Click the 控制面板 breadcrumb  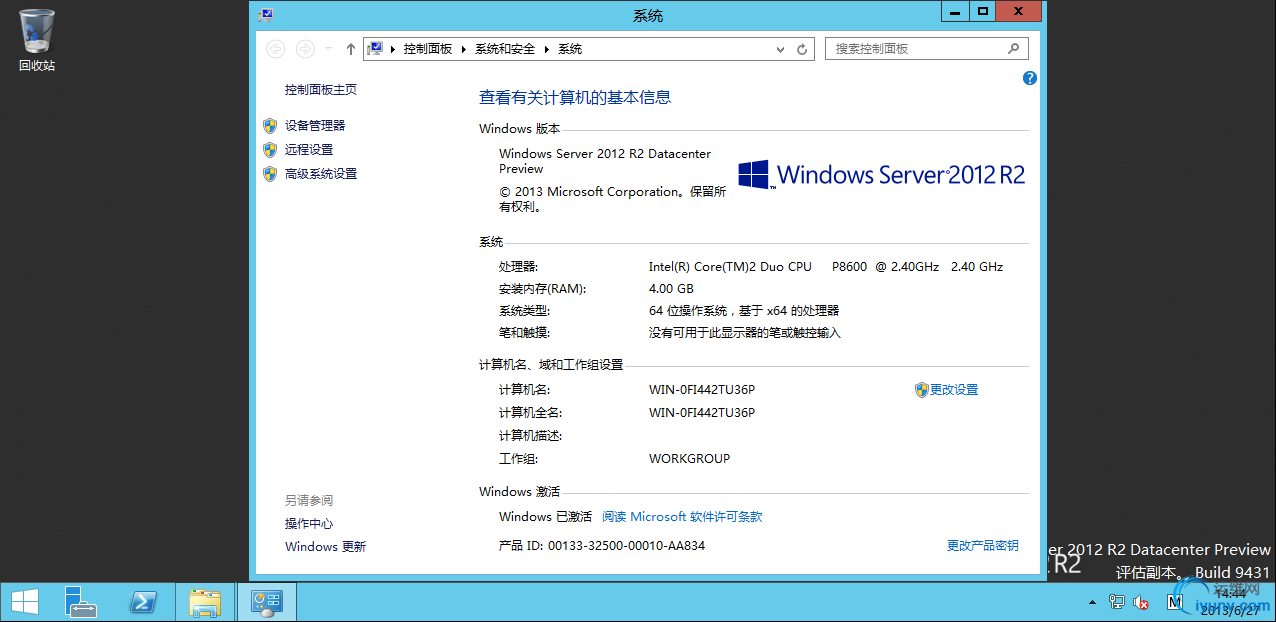coord(428,49)
